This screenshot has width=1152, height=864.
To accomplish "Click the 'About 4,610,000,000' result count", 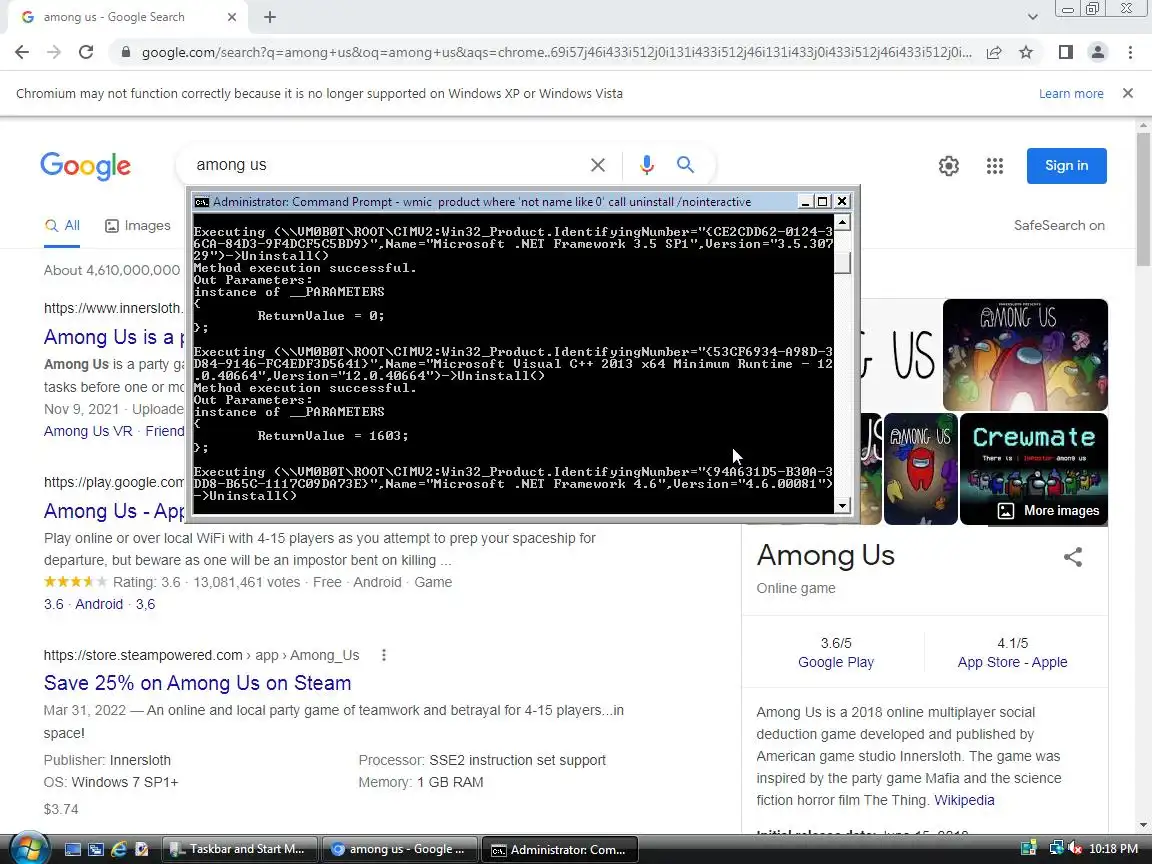I will (112, 270).
